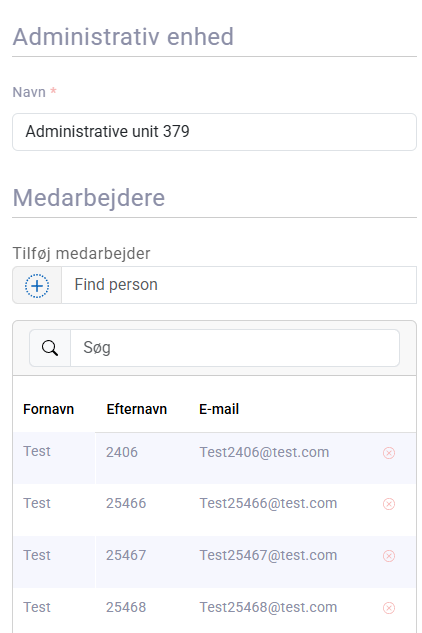Select the Test25466@test.com email cell
422x633 pixels.
click(268, 503)
